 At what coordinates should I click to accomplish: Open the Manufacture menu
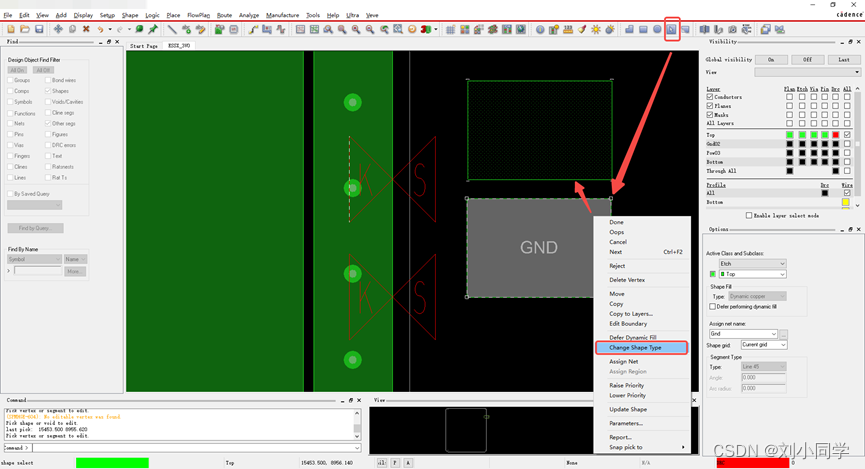click(282, 15)
